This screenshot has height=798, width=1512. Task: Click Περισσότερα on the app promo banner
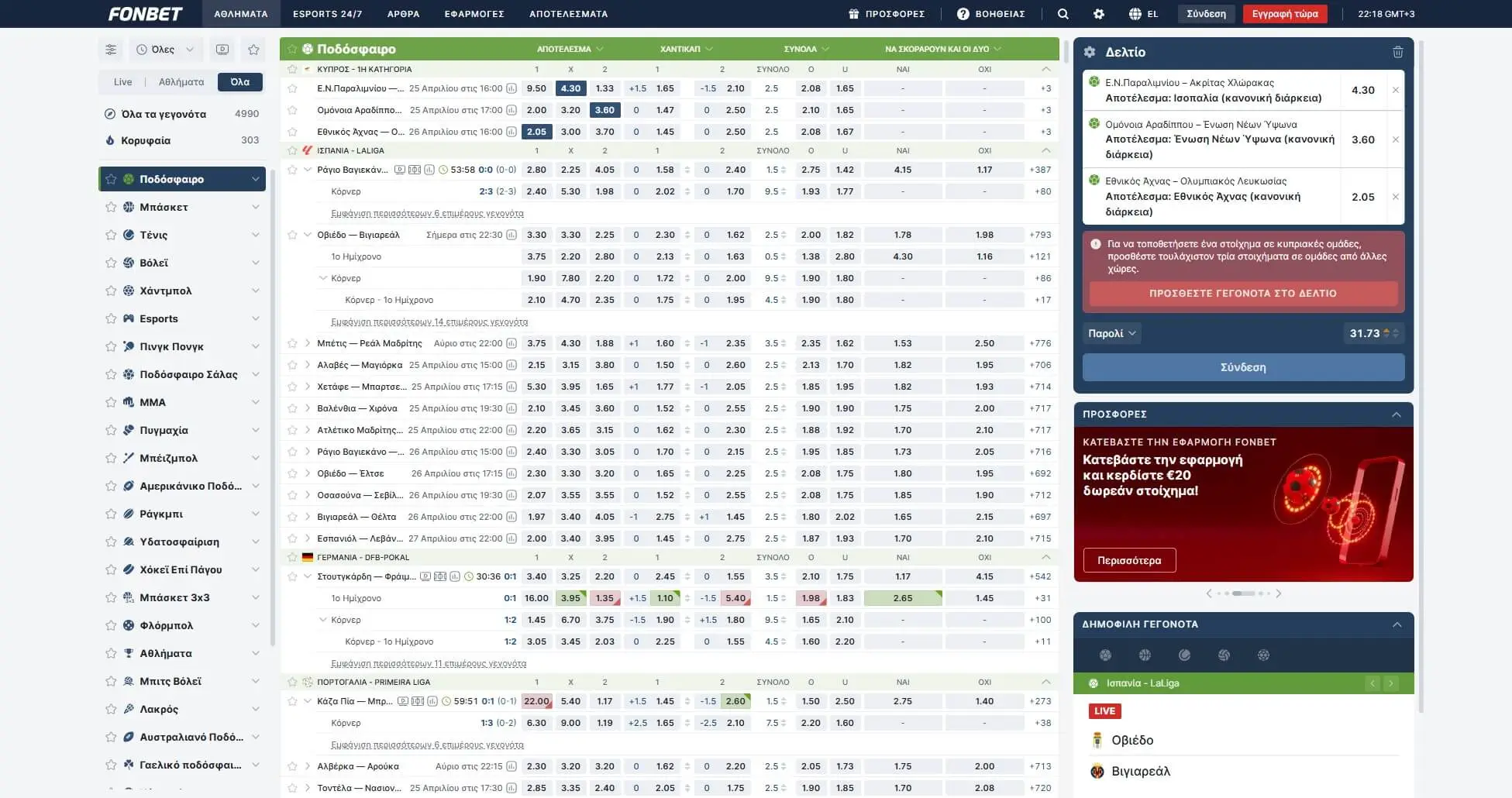[x=1129, y=560]
